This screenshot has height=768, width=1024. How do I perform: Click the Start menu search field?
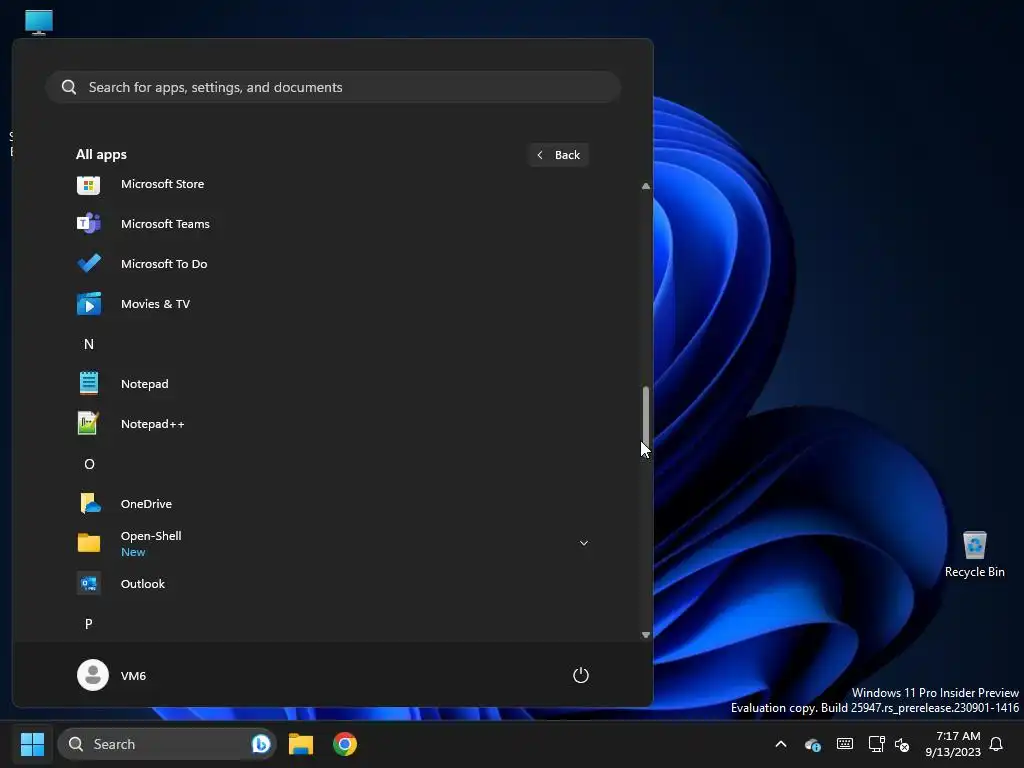pyautogui.click(x=333, y=87)
